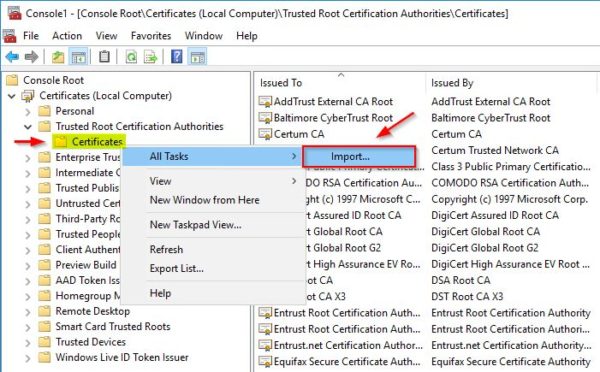Click Issued By Certum Trusted Network CA

coord(495,150)
